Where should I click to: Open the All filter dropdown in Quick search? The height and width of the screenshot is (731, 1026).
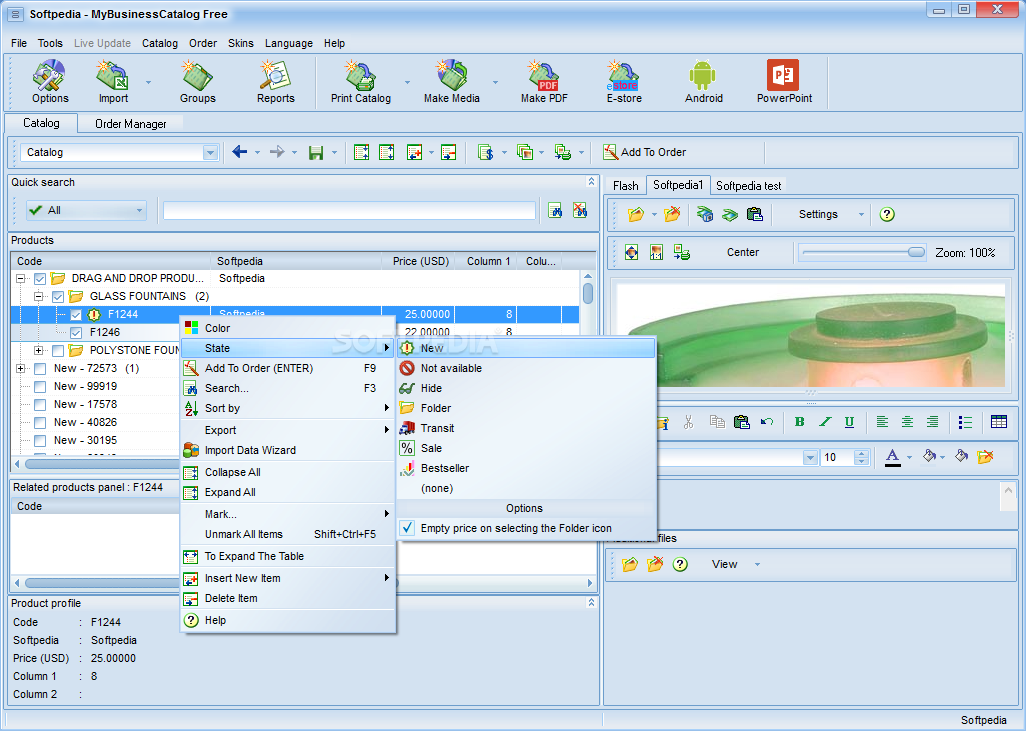pos(139,211)
